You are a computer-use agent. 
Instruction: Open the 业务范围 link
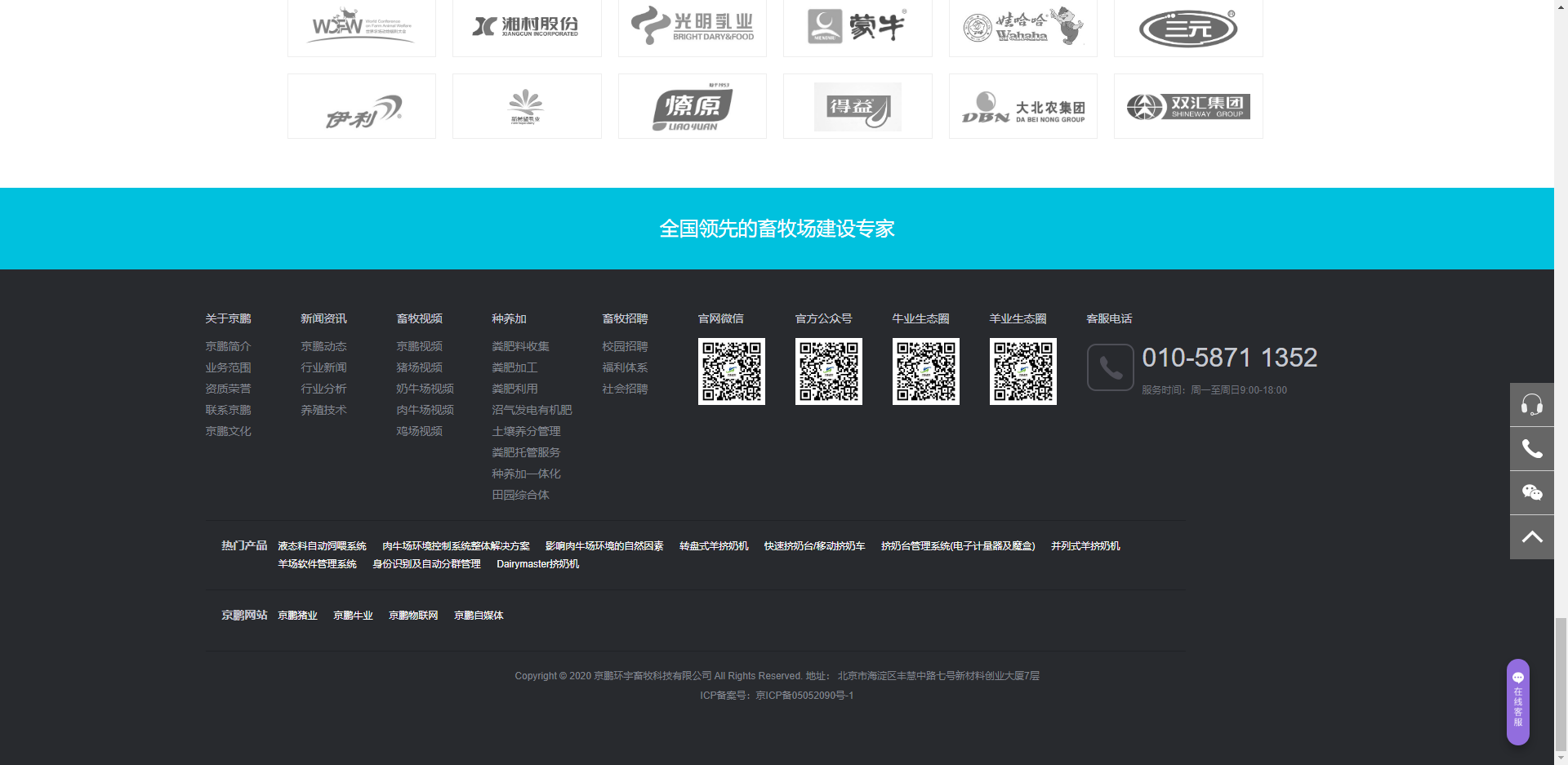click(228, 367)
